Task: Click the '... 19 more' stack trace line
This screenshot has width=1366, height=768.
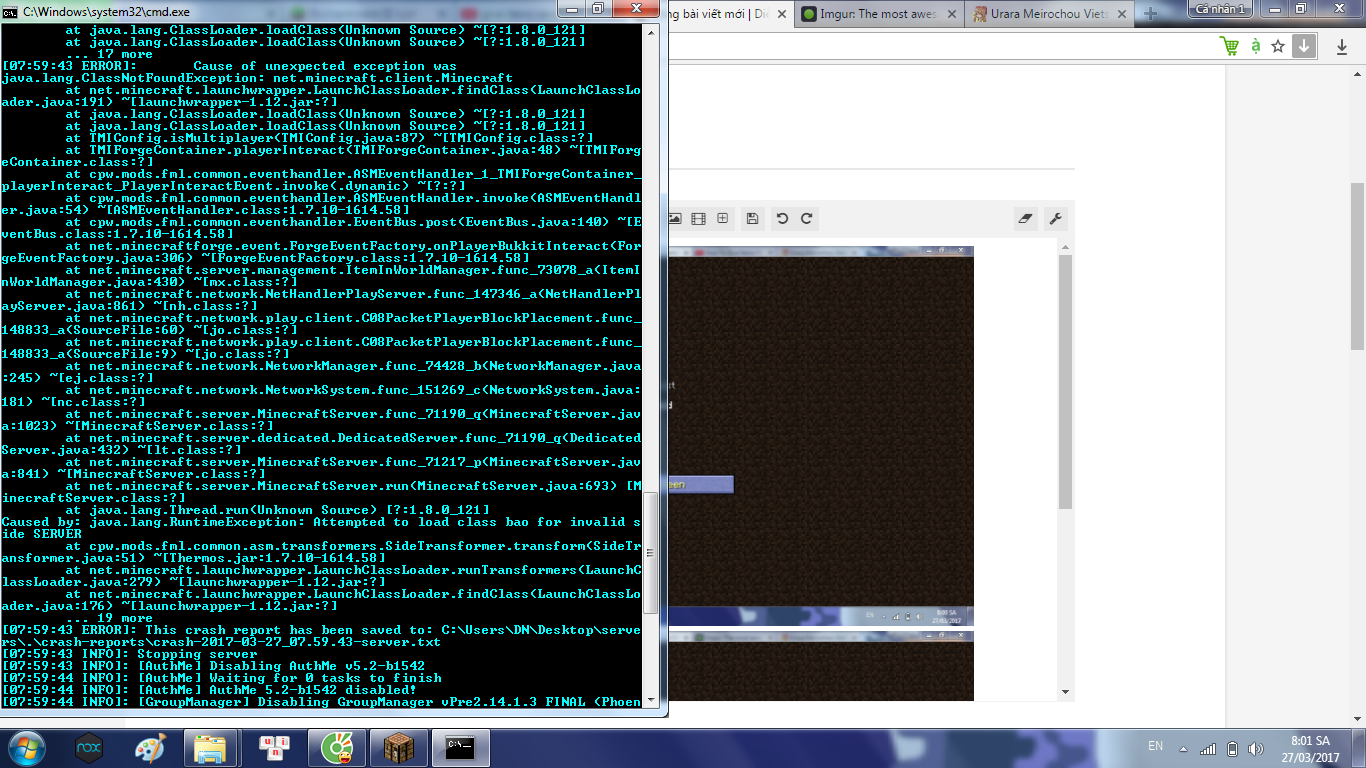Action: [110, 618]
